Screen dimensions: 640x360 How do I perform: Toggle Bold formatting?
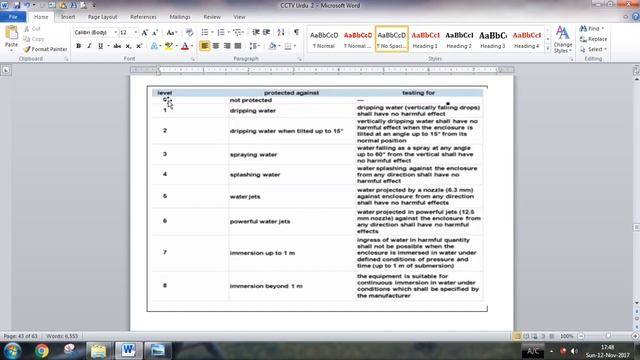click(x=78, y=46)
